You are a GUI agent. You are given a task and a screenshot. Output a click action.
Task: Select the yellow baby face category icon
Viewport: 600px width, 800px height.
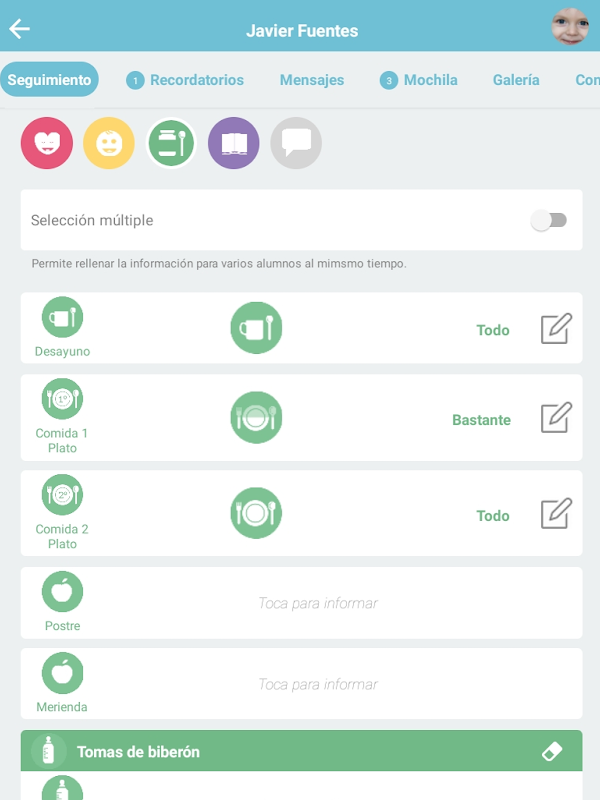[109, 143]
